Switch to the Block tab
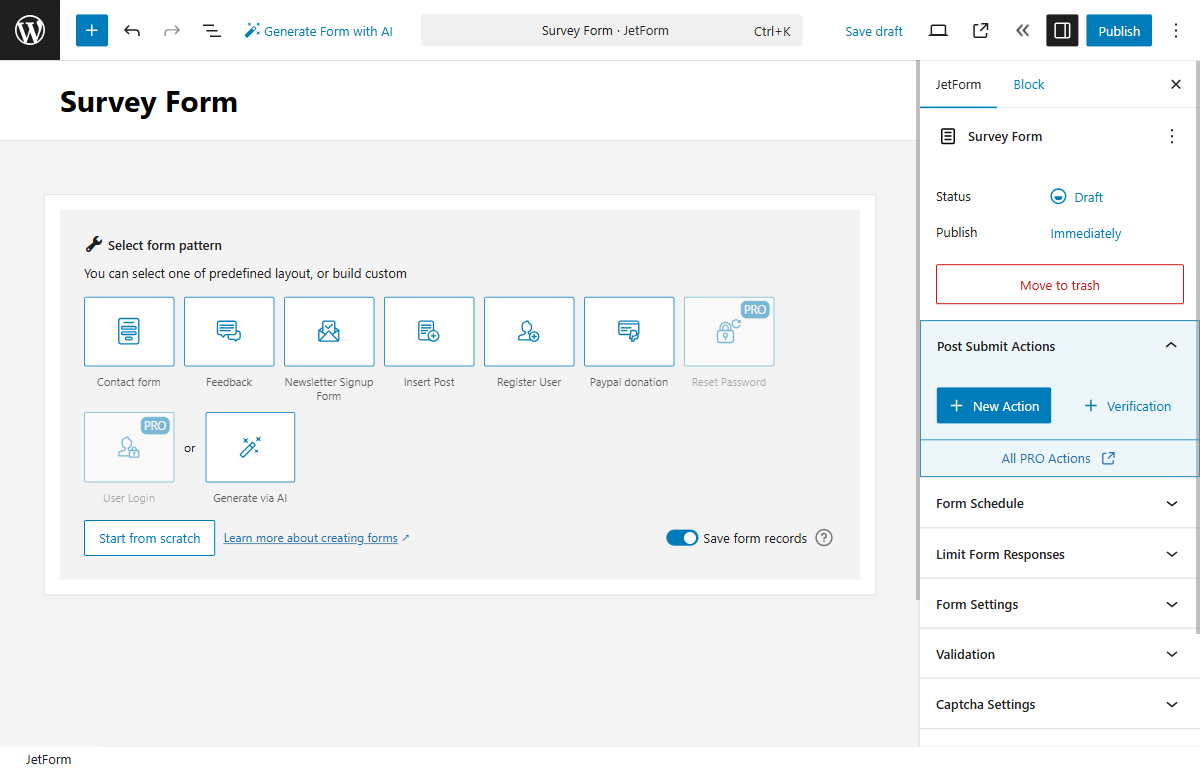Viewport: 1200px width, 770px height. click(x=1028, y=84)
